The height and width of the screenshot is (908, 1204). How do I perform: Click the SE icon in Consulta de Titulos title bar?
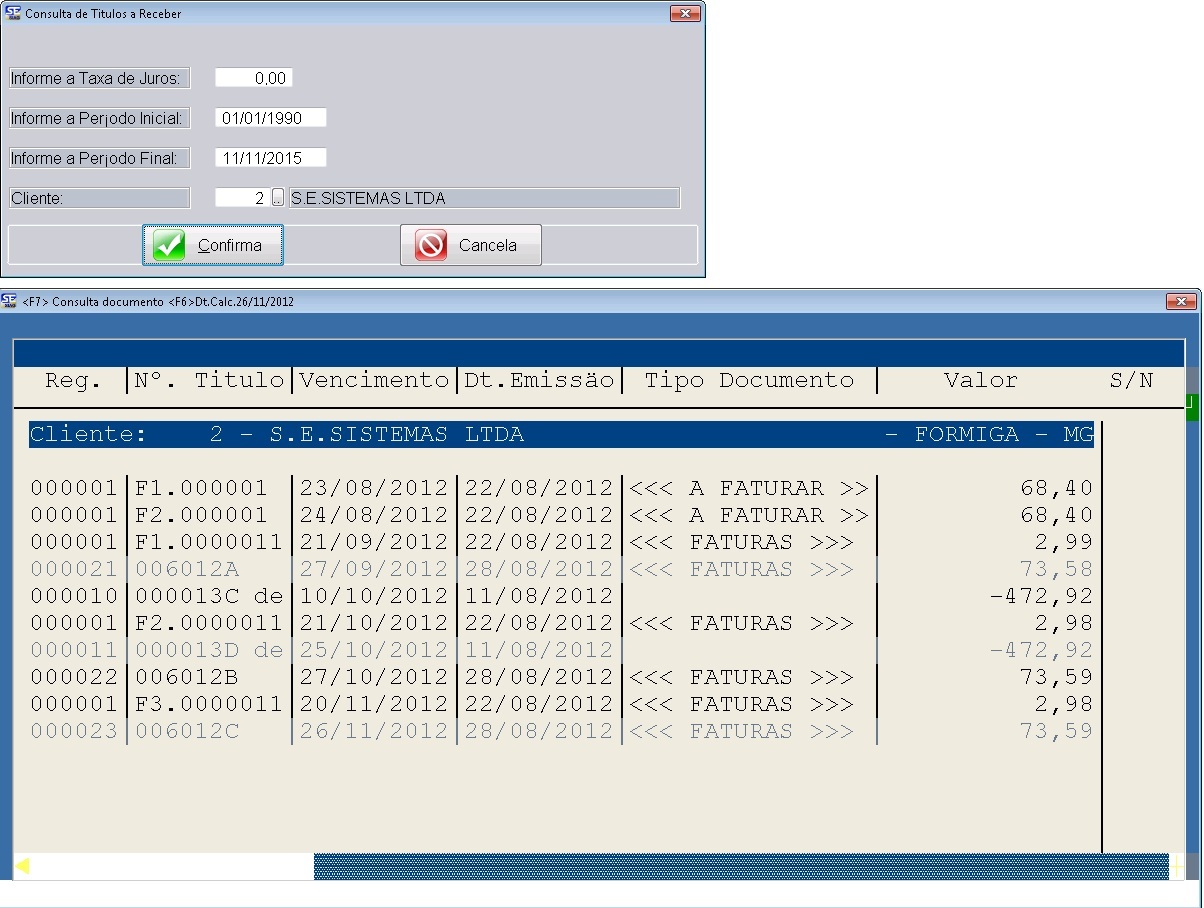point(12,15)
